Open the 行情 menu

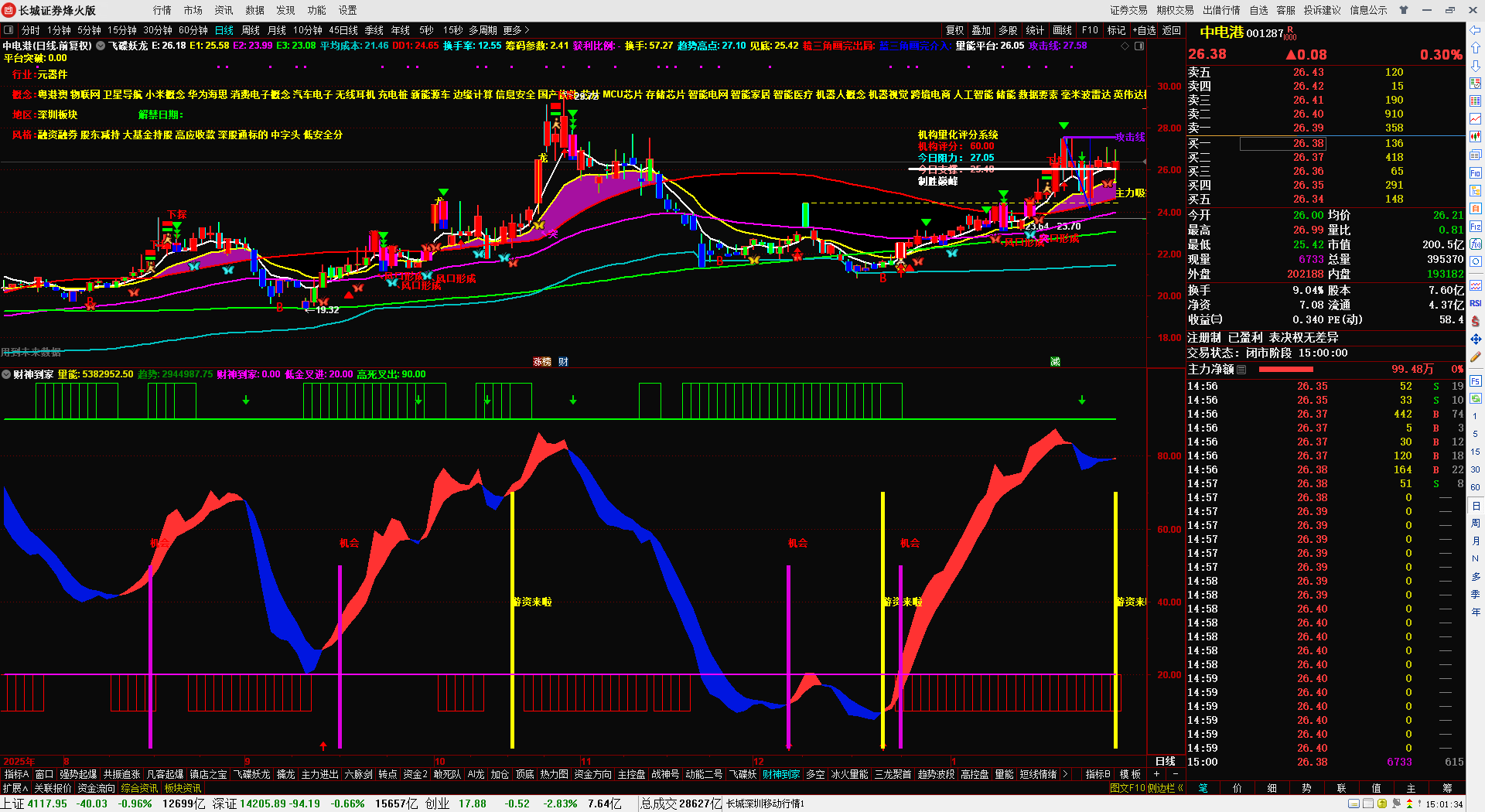coord(162,10)
